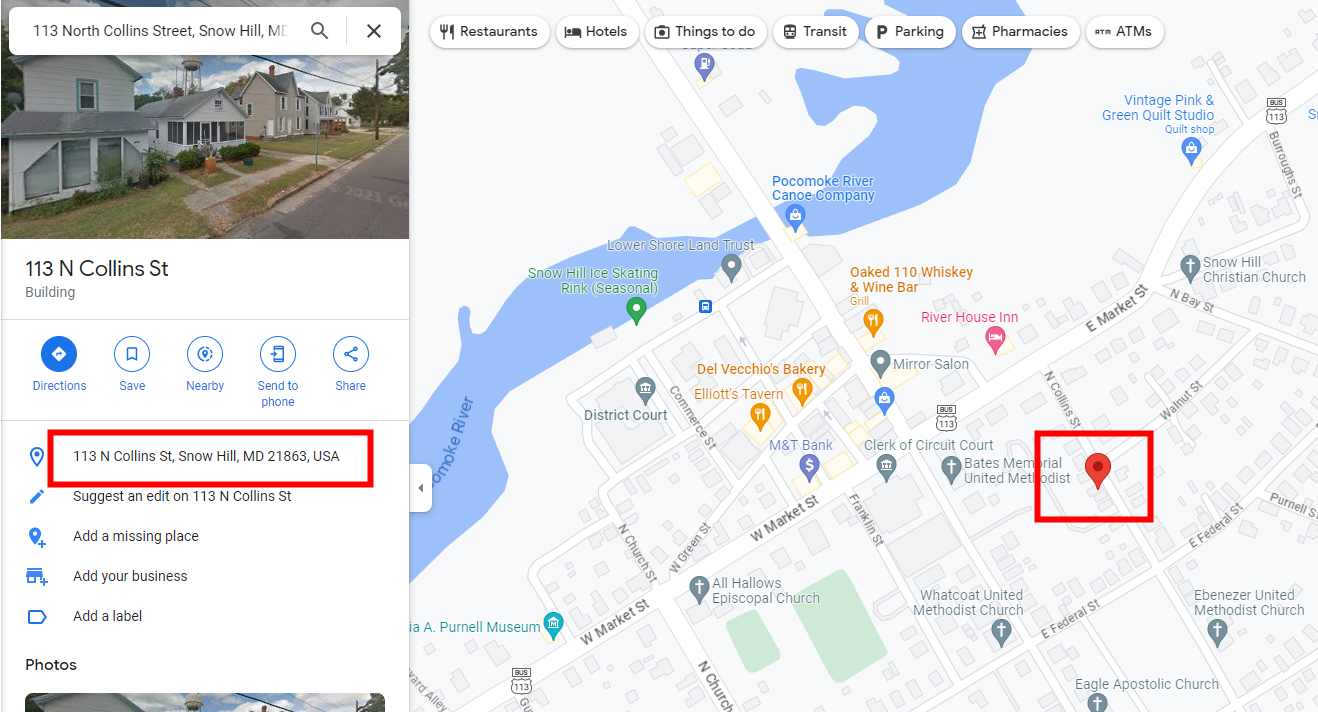Screen dimensions: 1318x712
Task: Clear the search with X icon
Action: tap(374, 31)
